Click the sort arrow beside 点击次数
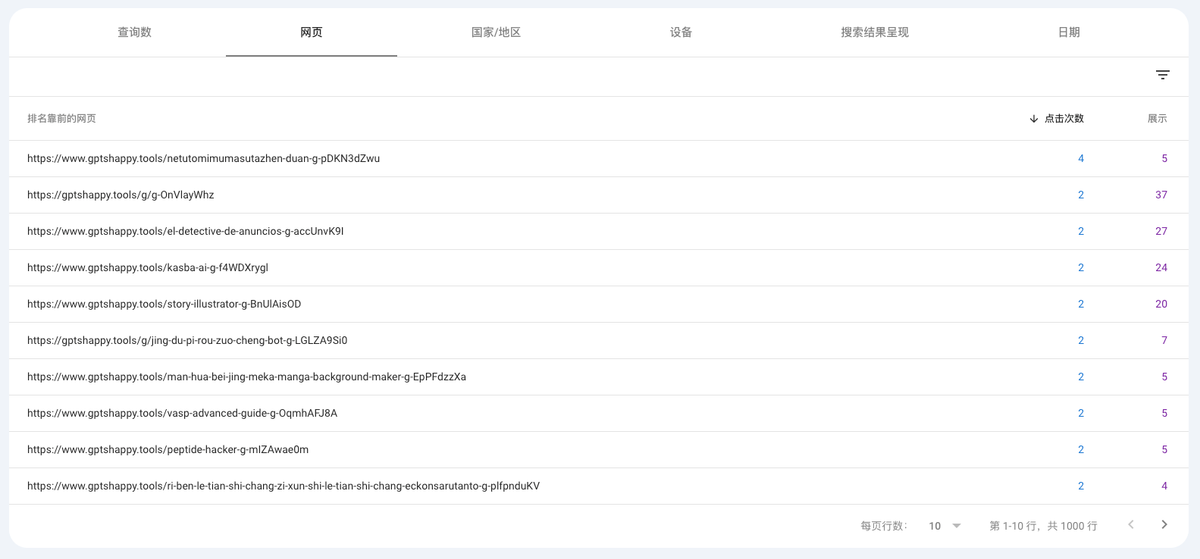 point(1033,119)
